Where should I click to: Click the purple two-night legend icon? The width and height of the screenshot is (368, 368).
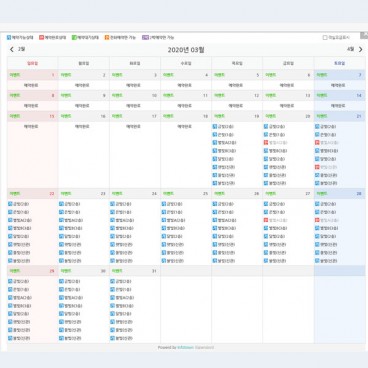145,38
